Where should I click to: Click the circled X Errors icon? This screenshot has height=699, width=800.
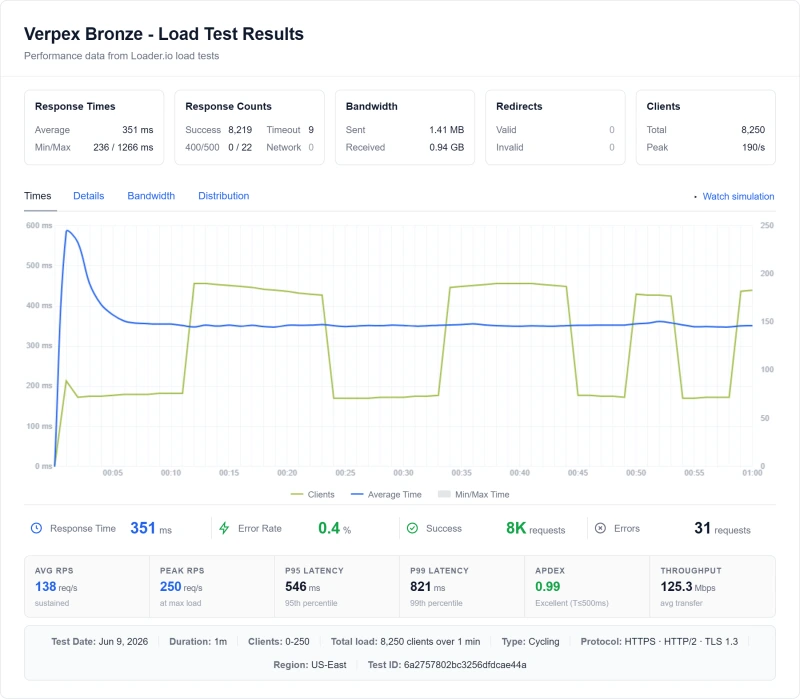(x=601, y=528)
